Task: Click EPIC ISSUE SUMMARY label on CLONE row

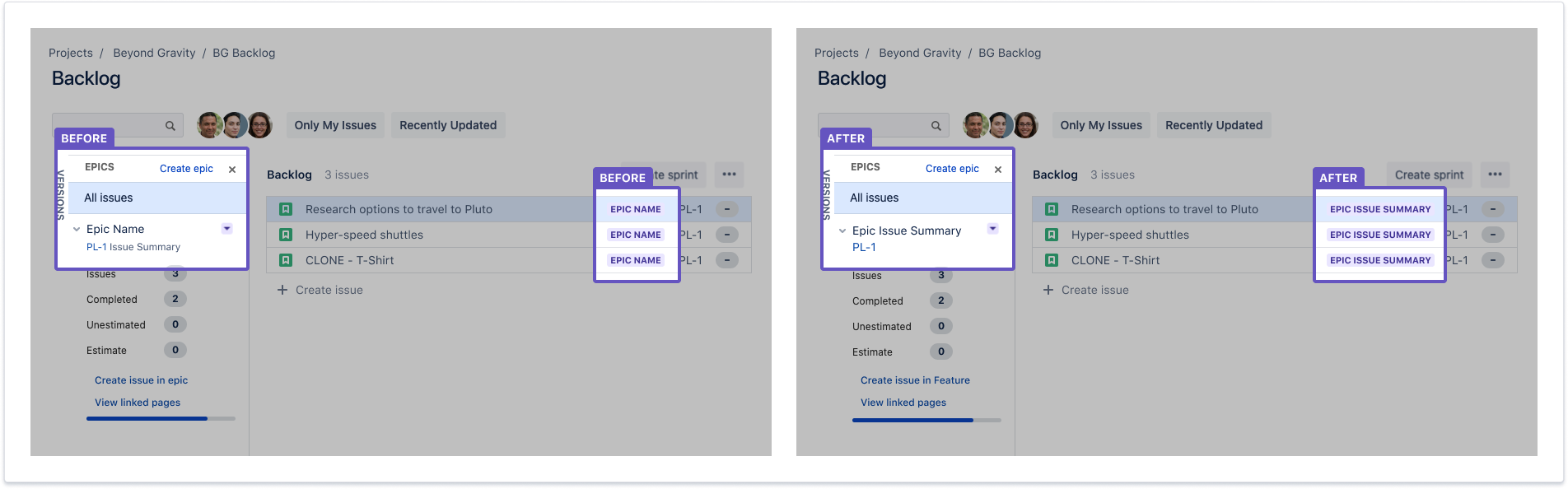Action: pyautogui.click(x=1380, y=260)
